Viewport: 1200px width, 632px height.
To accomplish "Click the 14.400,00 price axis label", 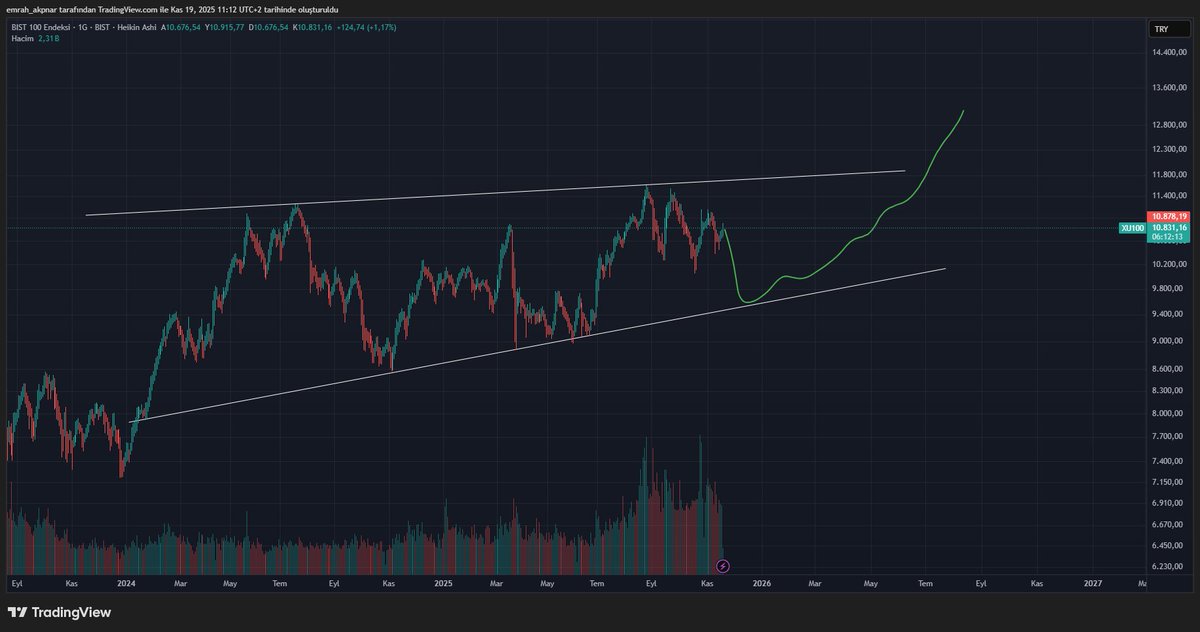I will 1168,53.
